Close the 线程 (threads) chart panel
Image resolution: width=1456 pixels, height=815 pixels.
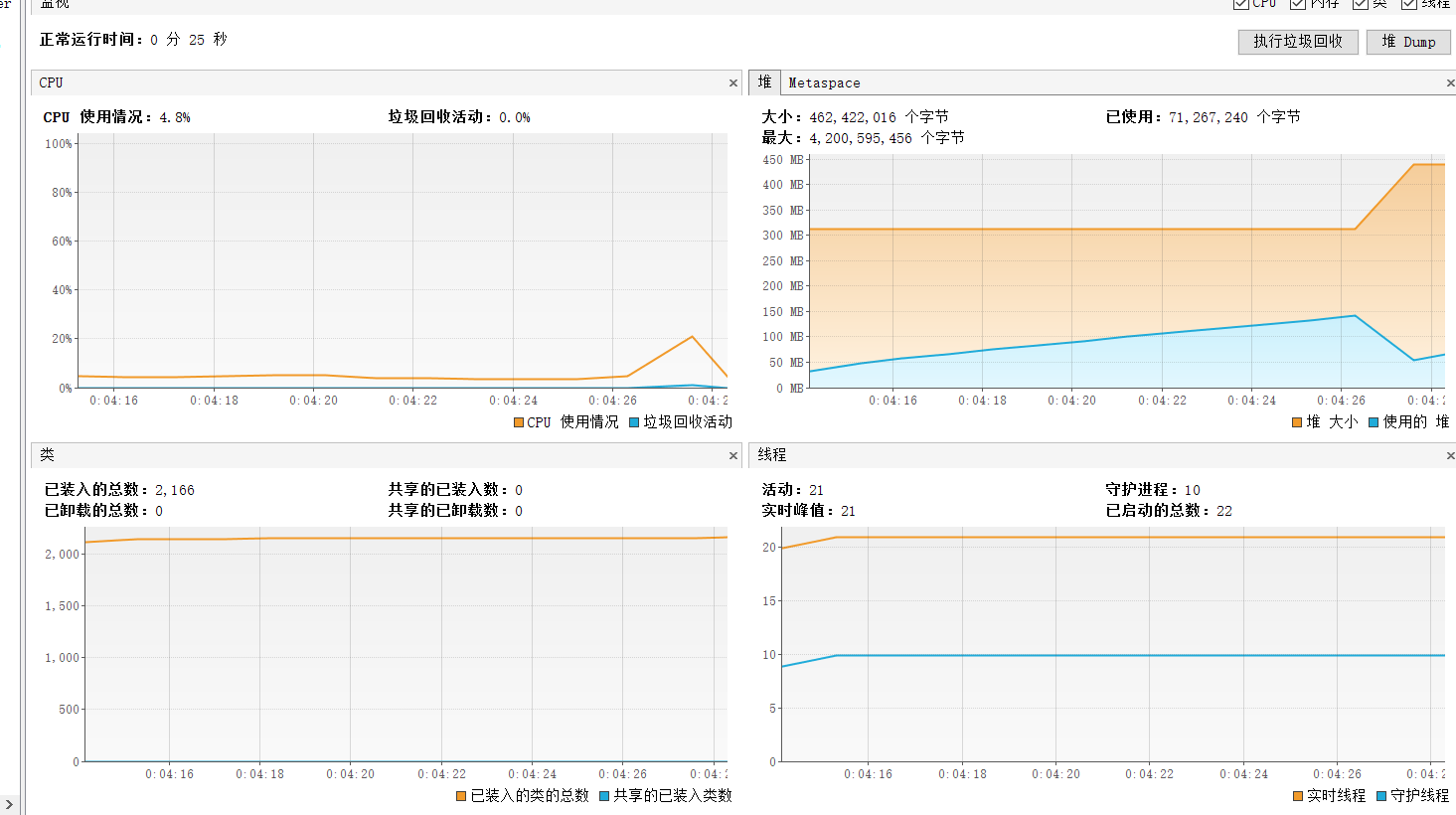coord(1450,456)
